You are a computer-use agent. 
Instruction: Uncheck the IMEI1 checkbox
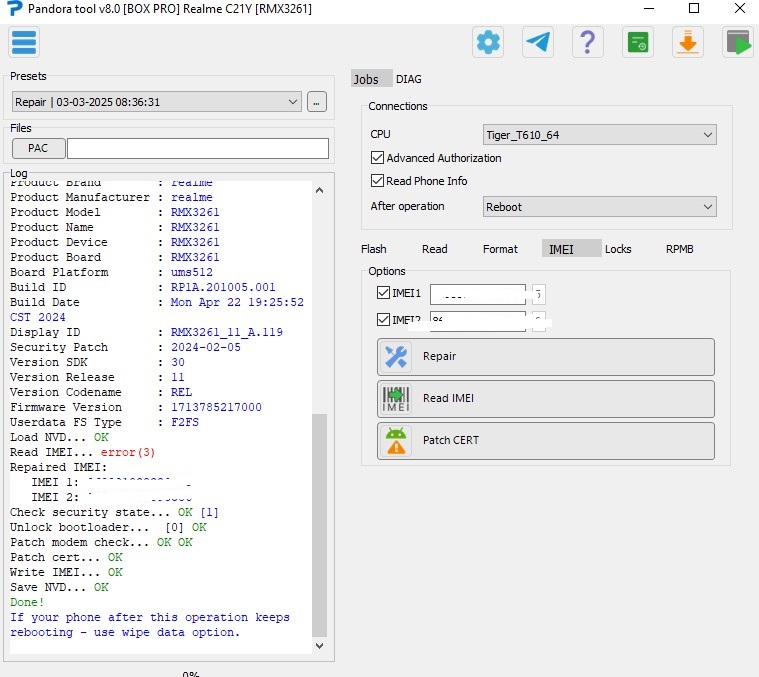[x=383, y=292]
